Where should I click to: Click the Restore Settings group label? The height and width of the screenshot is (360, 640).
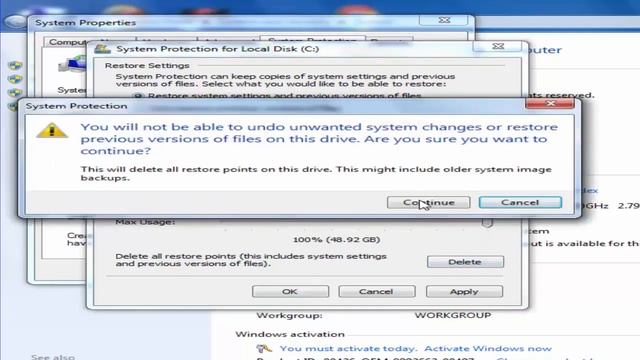(x=147, y=65)
